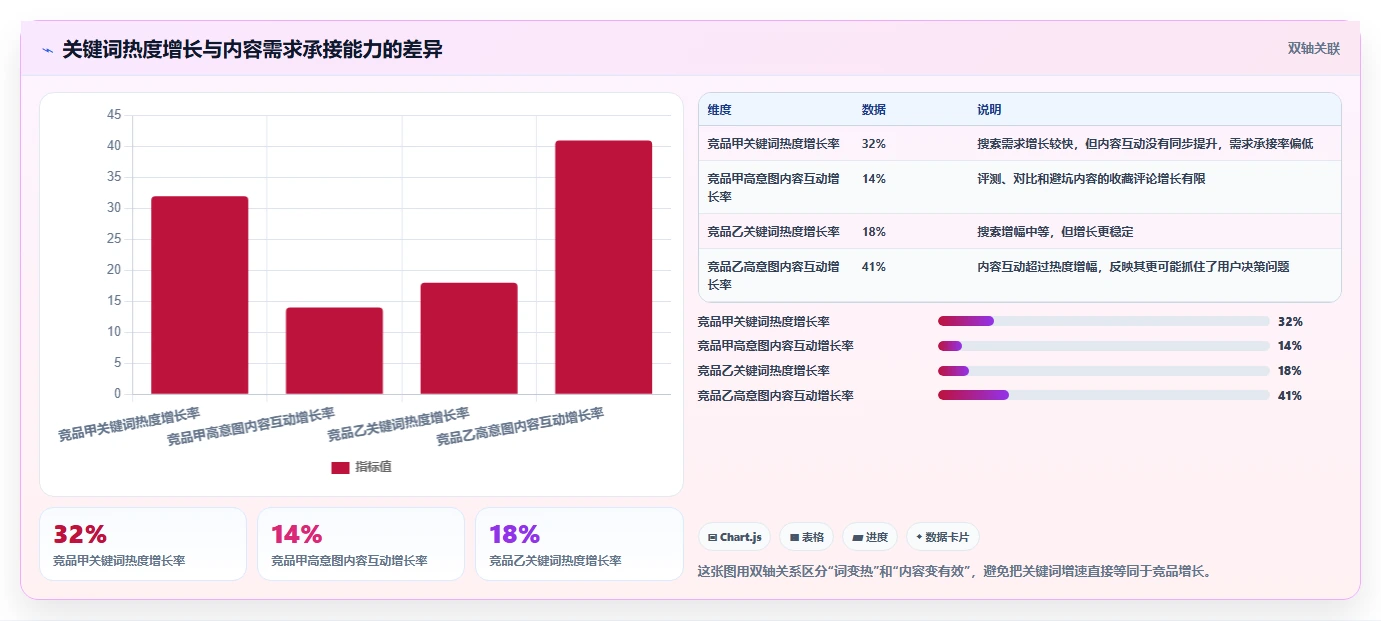The image size is (1381, 621).
Task: Click the 说明 table column header
Action: click(989, 110)
